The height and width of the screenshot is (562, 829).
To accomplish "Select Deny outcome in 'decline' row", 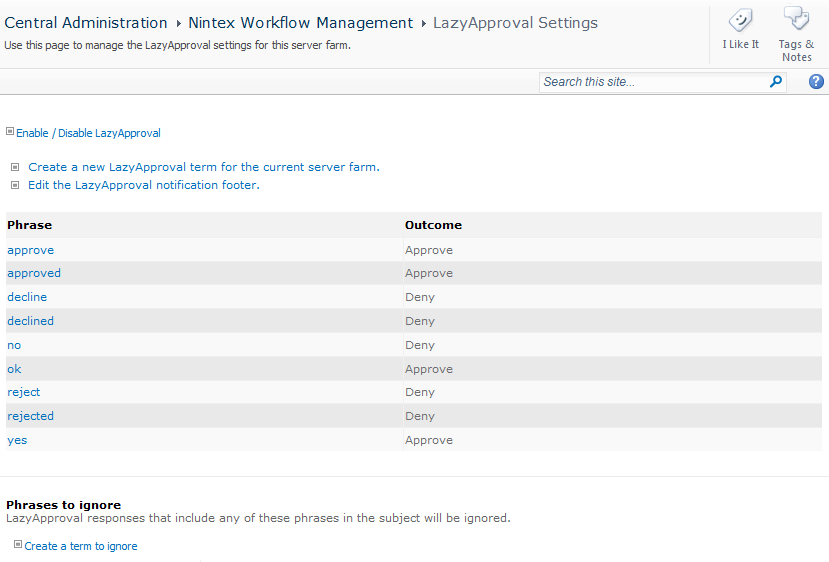I will click(420, 297).
